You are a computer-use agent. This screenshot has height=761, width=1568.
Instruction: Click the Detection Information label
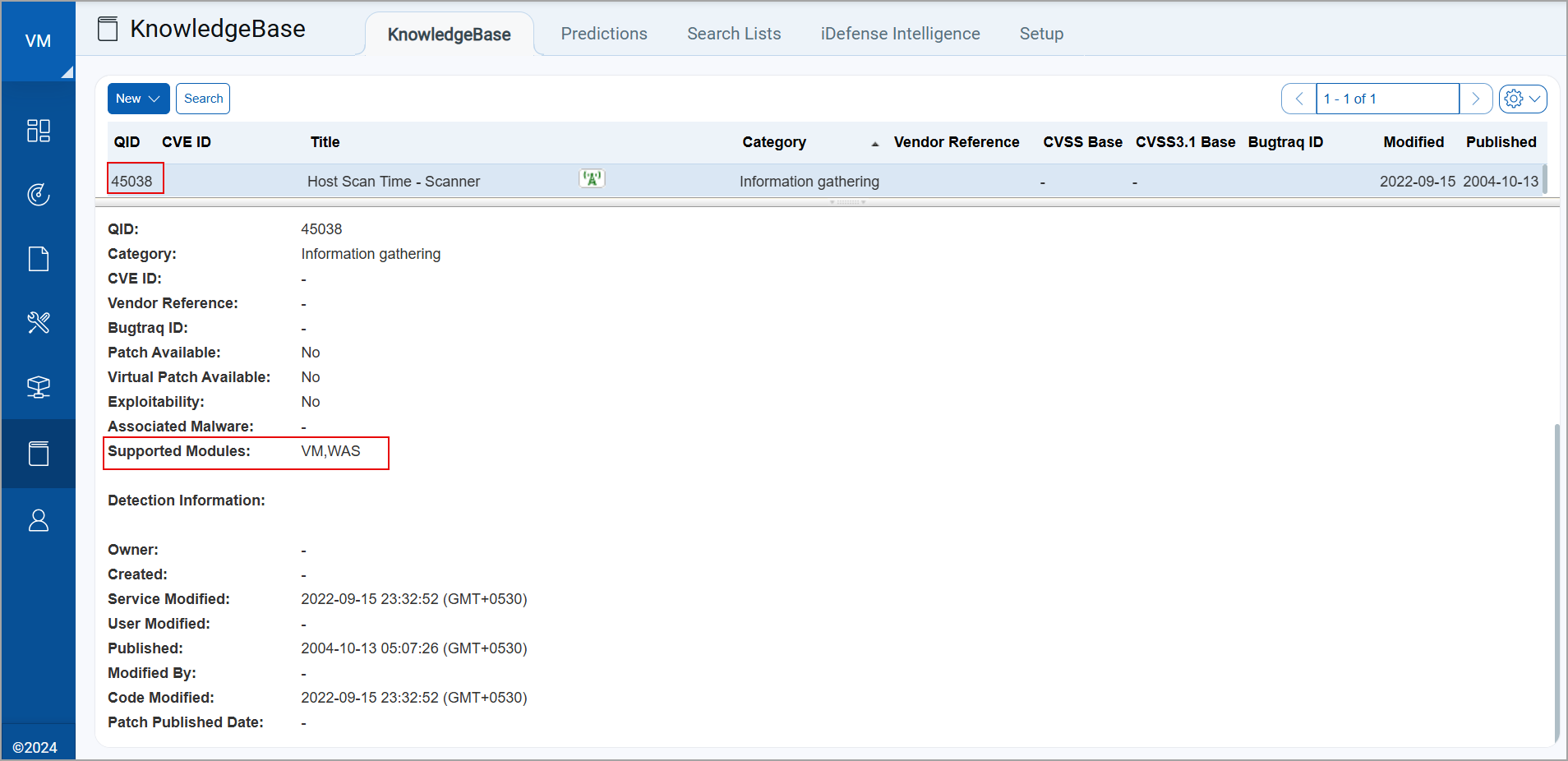click(x=187, y=500)
